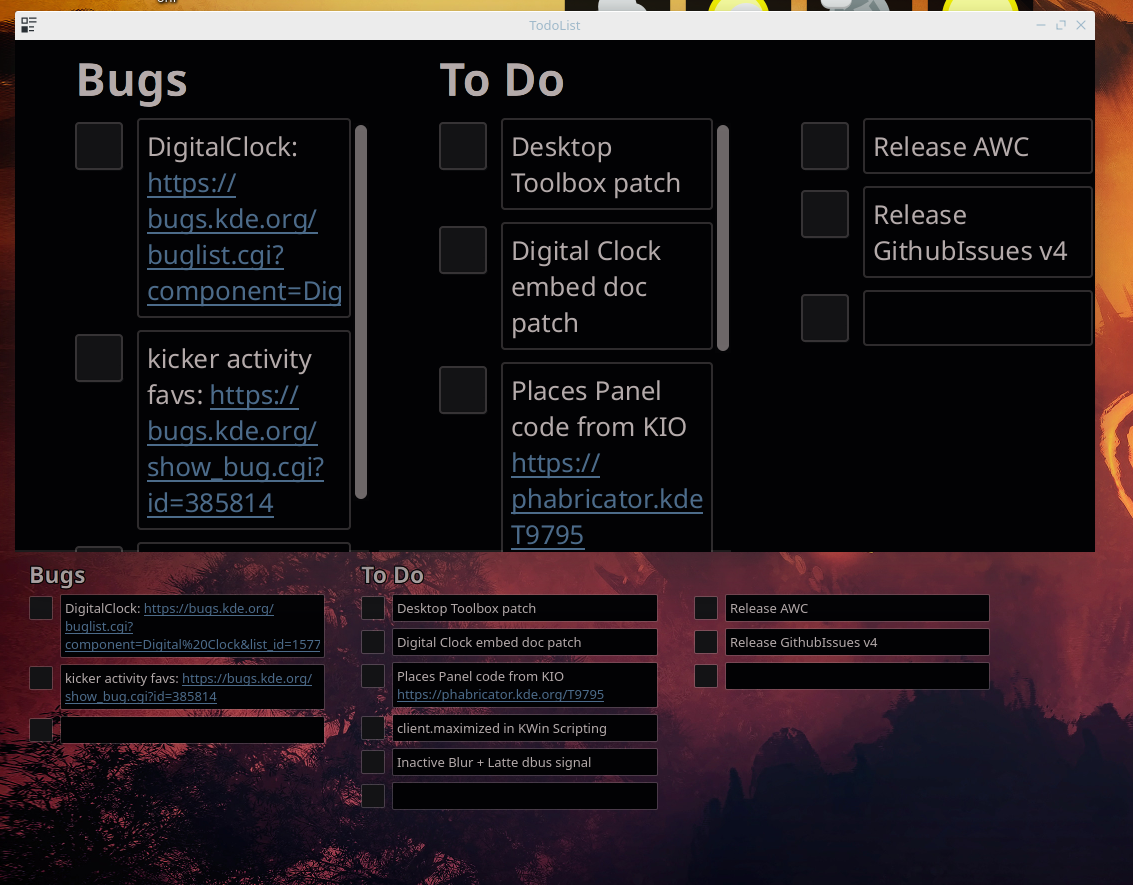Open show_bug.cgi?id=385814 link in window
Image resolution: width=1133 pixels, height=885 pixels.
(236, 449)
